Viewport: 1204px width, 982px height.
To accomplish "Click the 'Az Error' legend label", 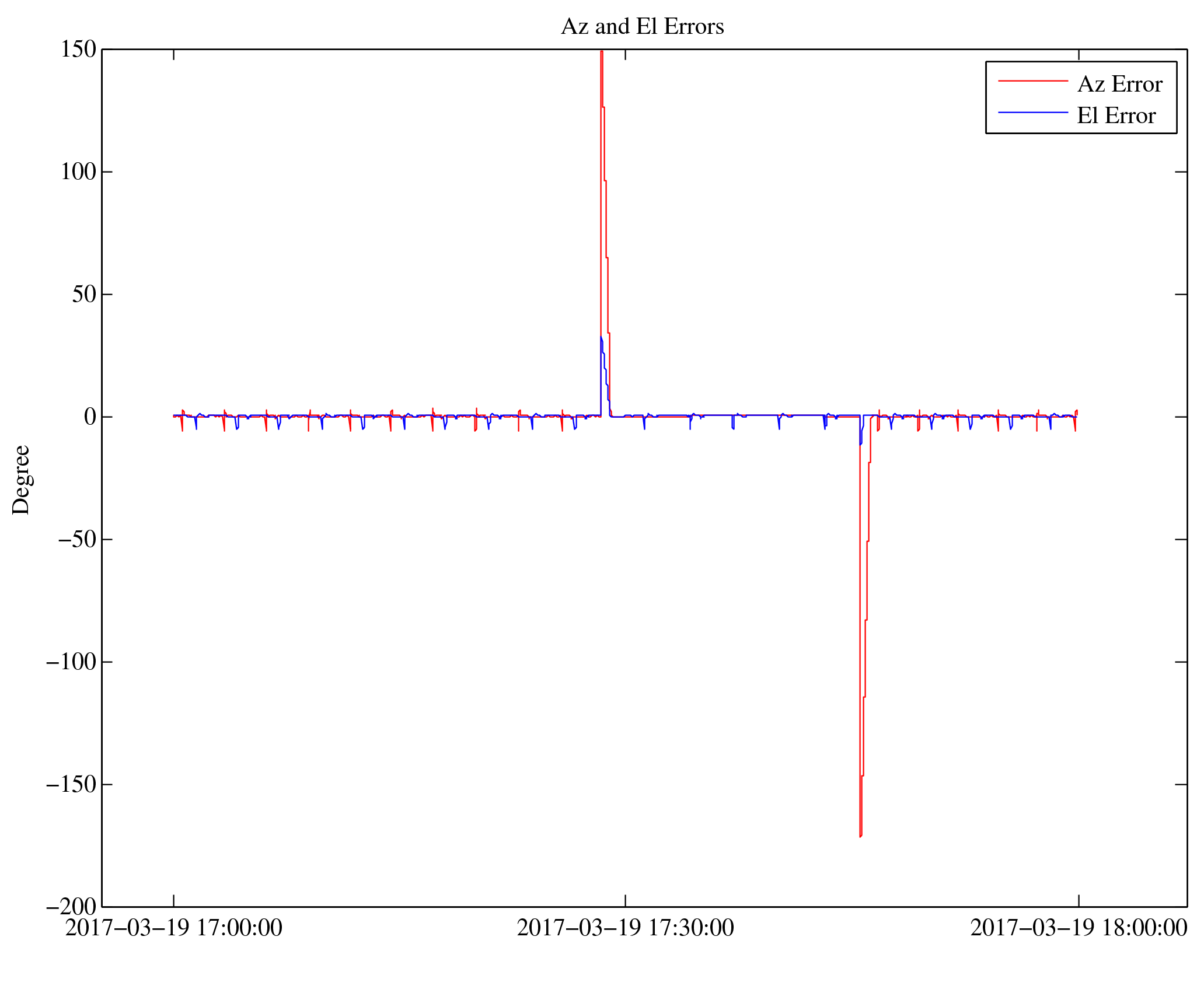I will click(x=1120, y=85).
